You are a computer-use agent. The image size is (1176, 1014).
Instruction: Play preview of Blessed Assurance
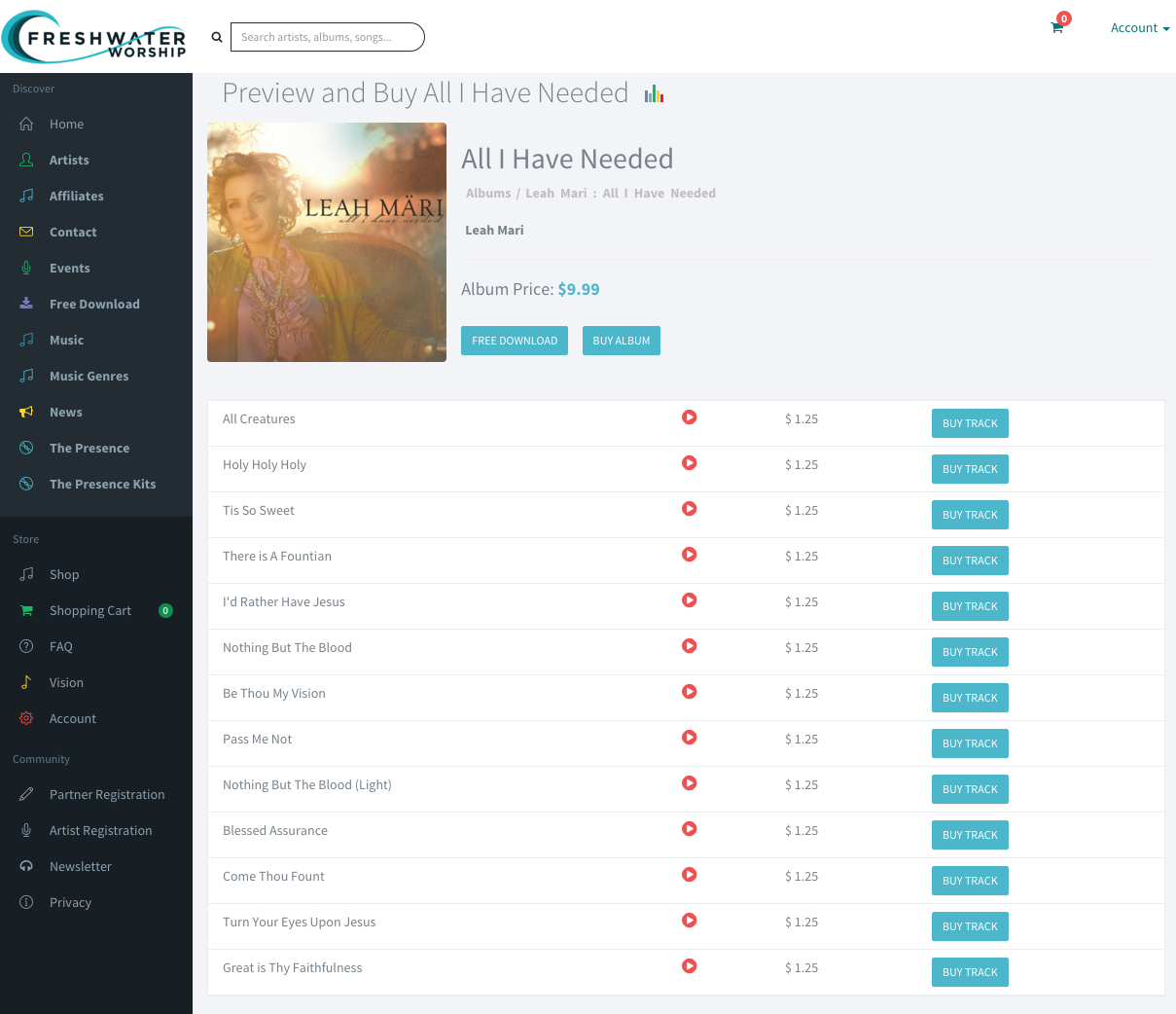690,829
